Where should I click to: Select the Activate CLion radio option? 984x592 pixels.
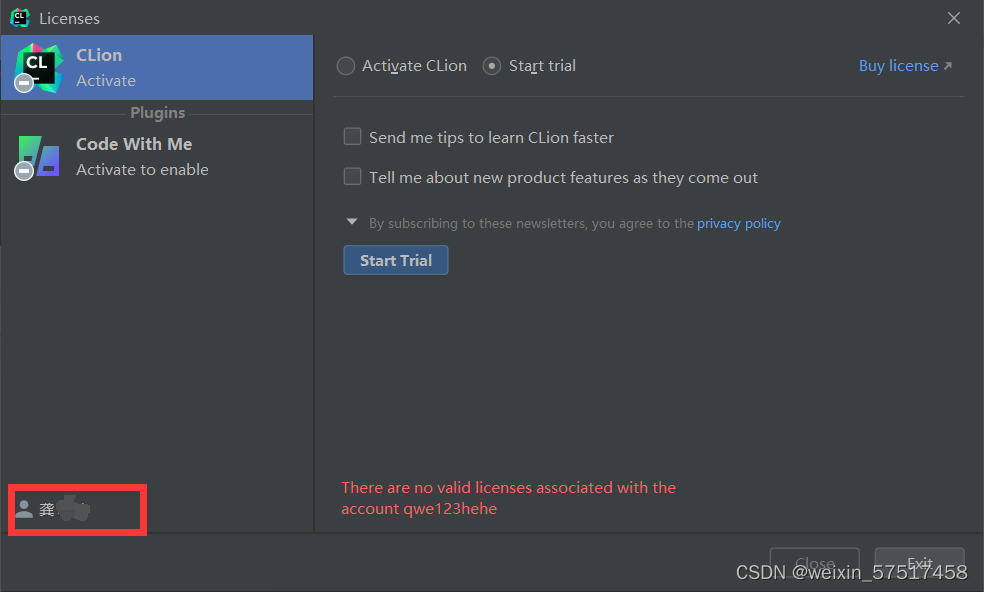tap(346, 66)
